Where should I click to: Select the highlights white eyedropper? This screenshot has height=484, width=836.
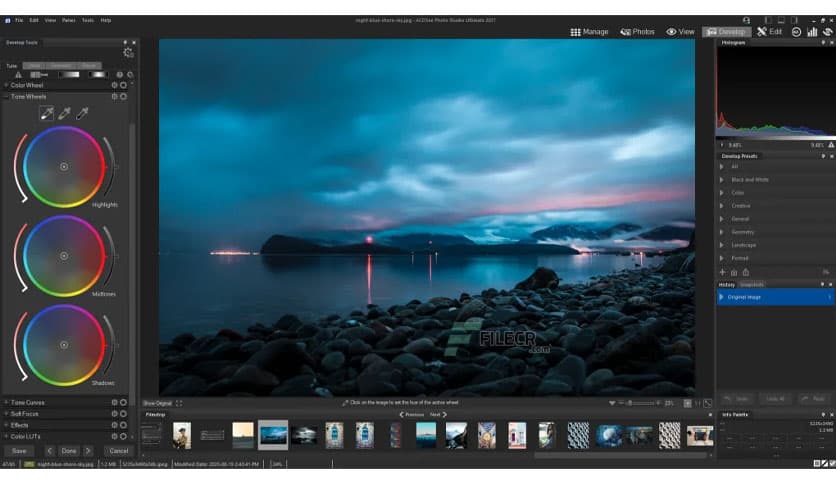(x=47, y=113)
